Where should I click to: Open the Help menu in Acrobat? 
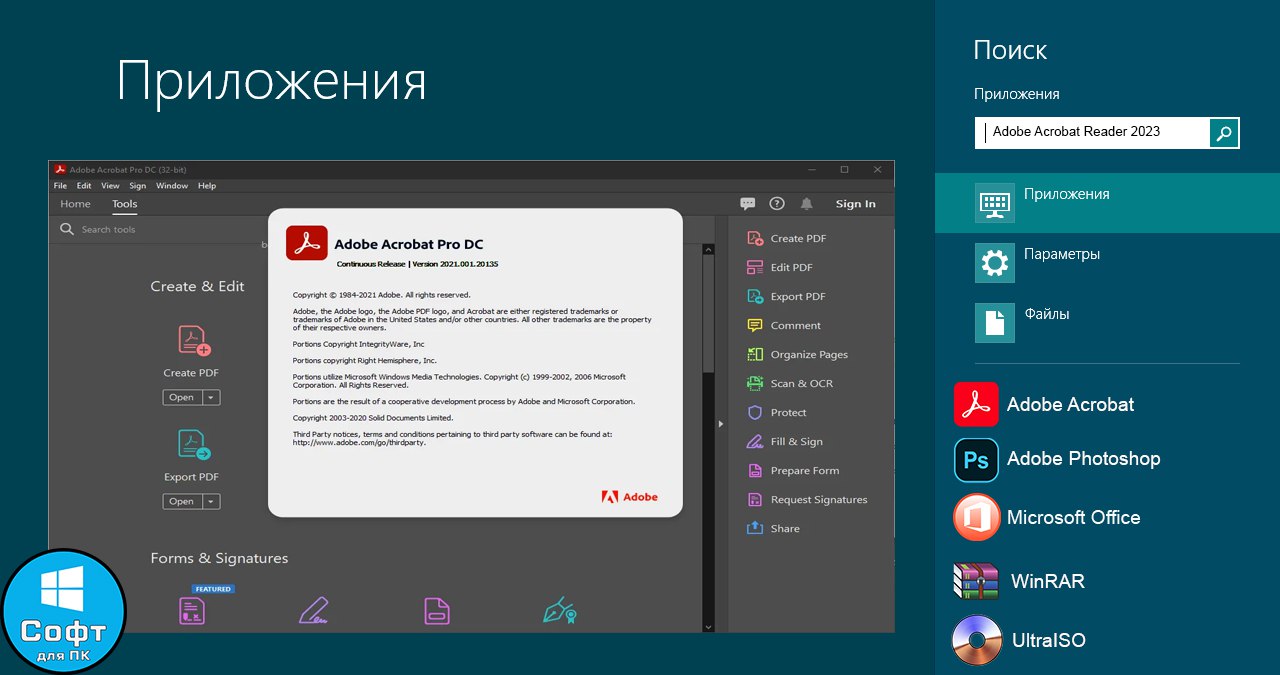point(207,186)
